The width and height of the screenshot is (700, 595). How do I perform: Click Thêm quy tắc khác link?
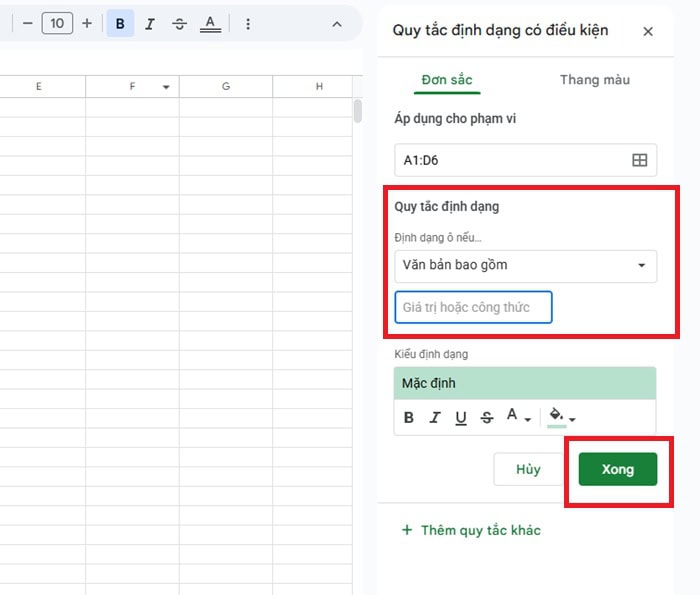pos(471,530)
